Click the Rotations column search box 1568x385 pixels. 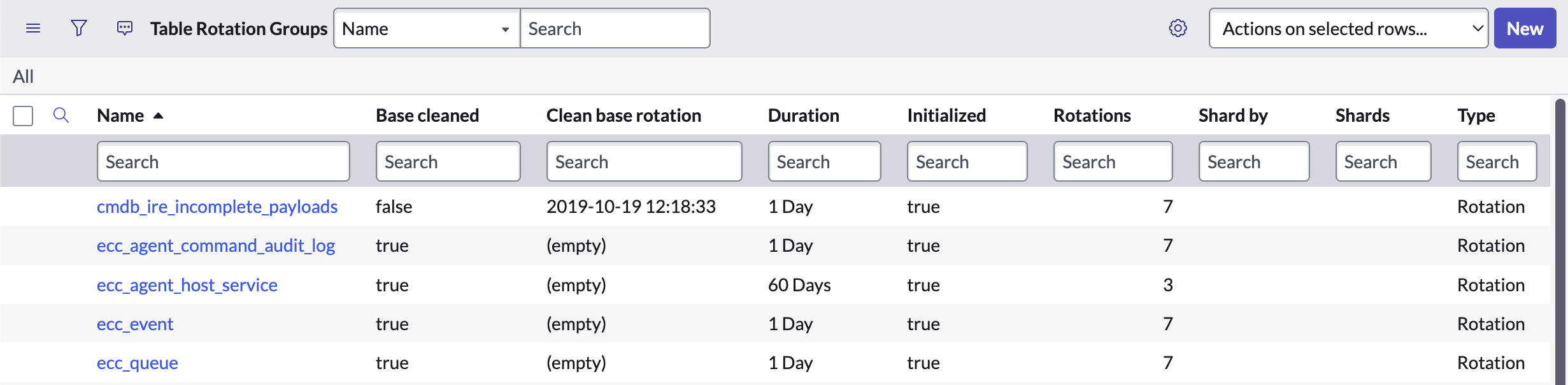(1113, 161)
